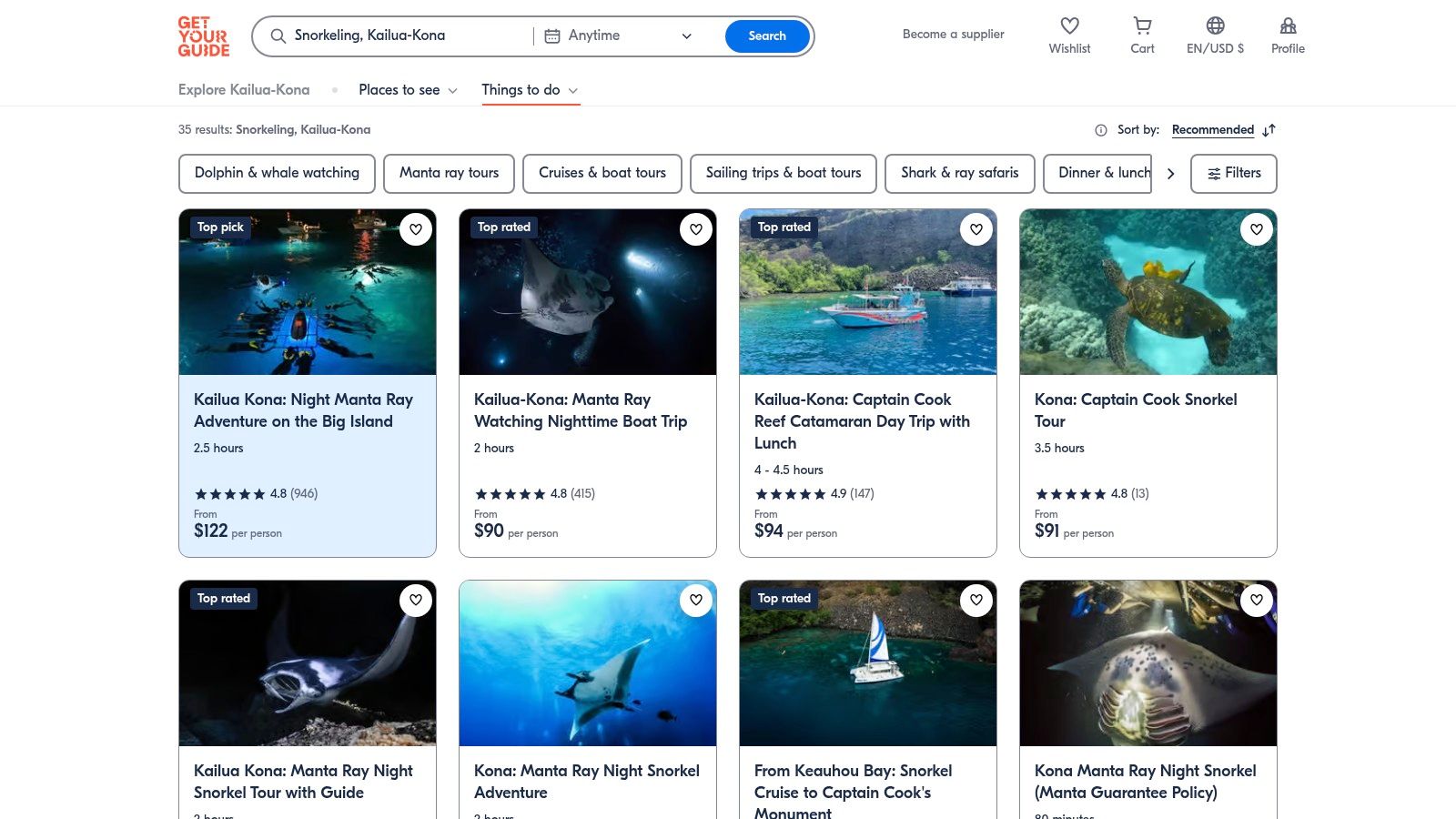Add Night Manta Ray Adventure to wishlist
This screenshot has height=819, width=1456.
pos(416,229)
